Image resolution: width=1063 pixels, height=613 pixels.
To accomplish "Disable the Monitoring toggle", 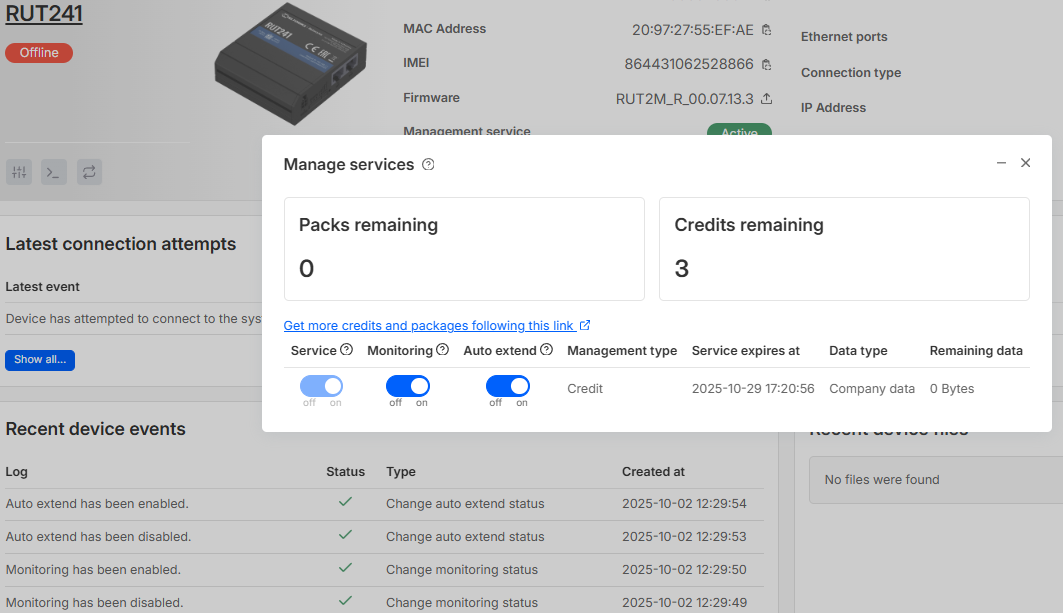I will (x=408, y=386).
